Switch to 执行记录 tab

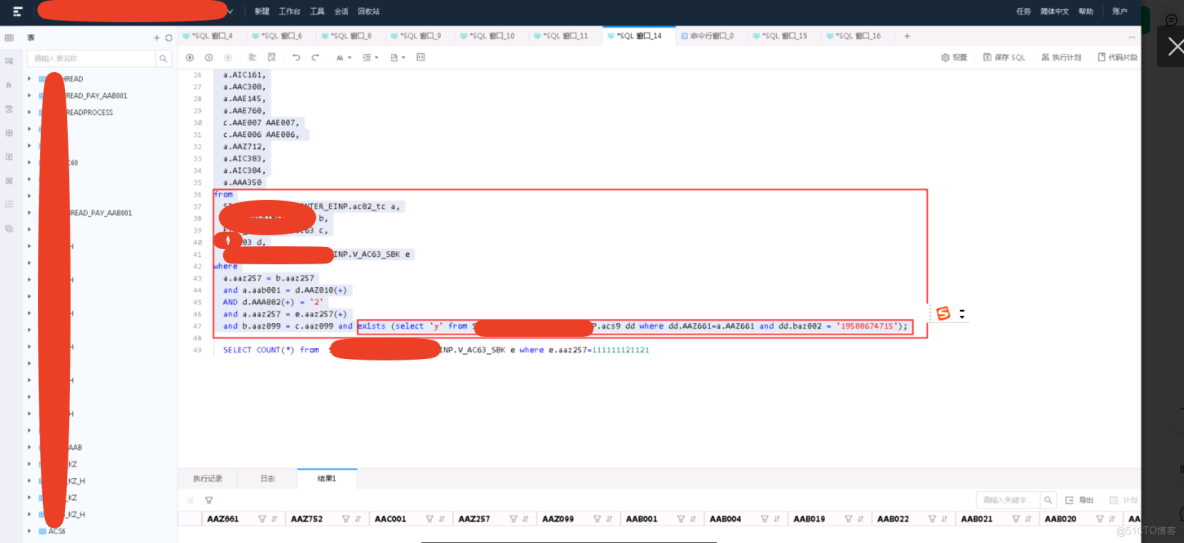[208, 479]
